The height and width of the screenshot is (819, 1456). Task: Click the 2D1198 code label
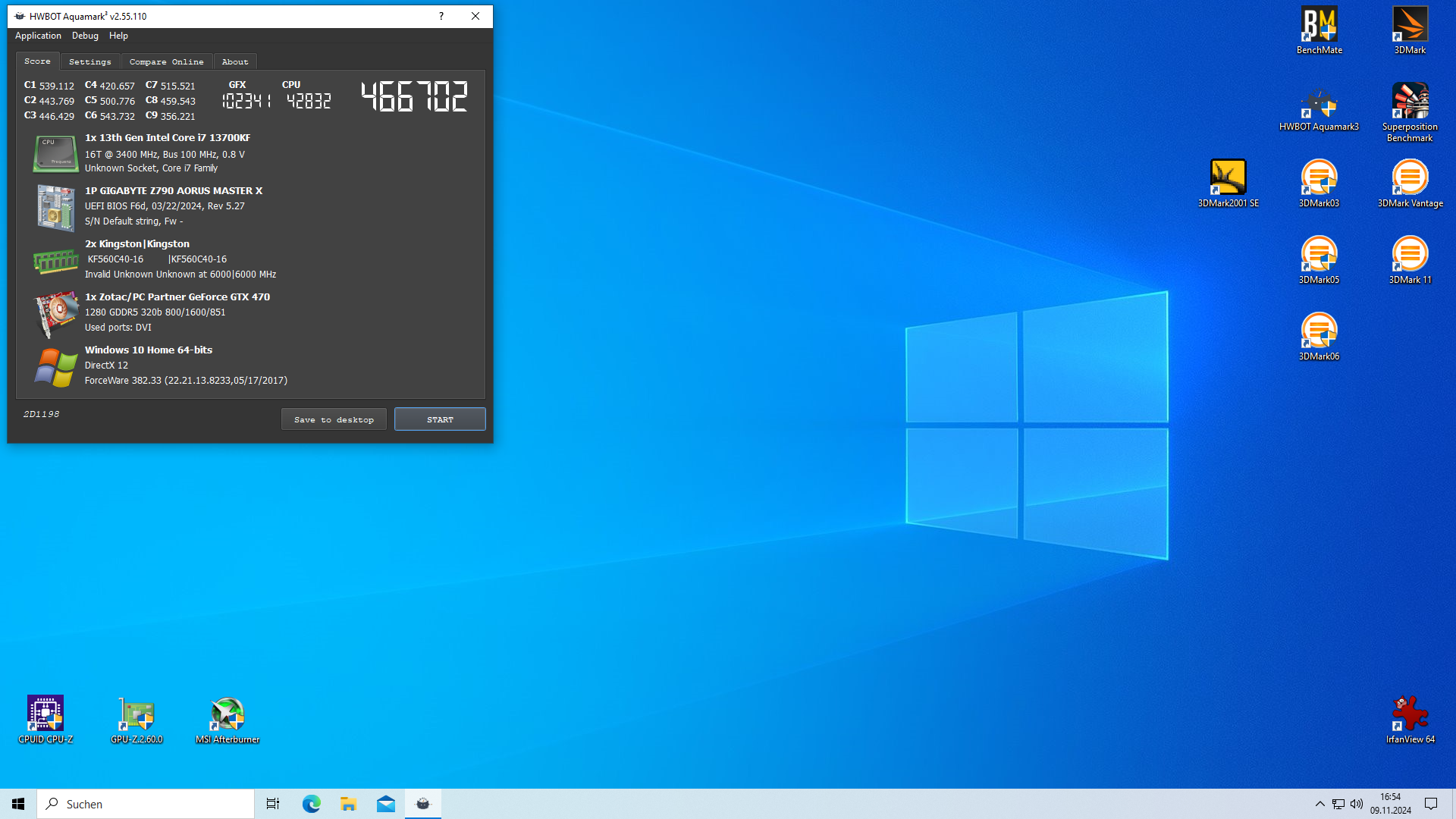coord(41,414)
